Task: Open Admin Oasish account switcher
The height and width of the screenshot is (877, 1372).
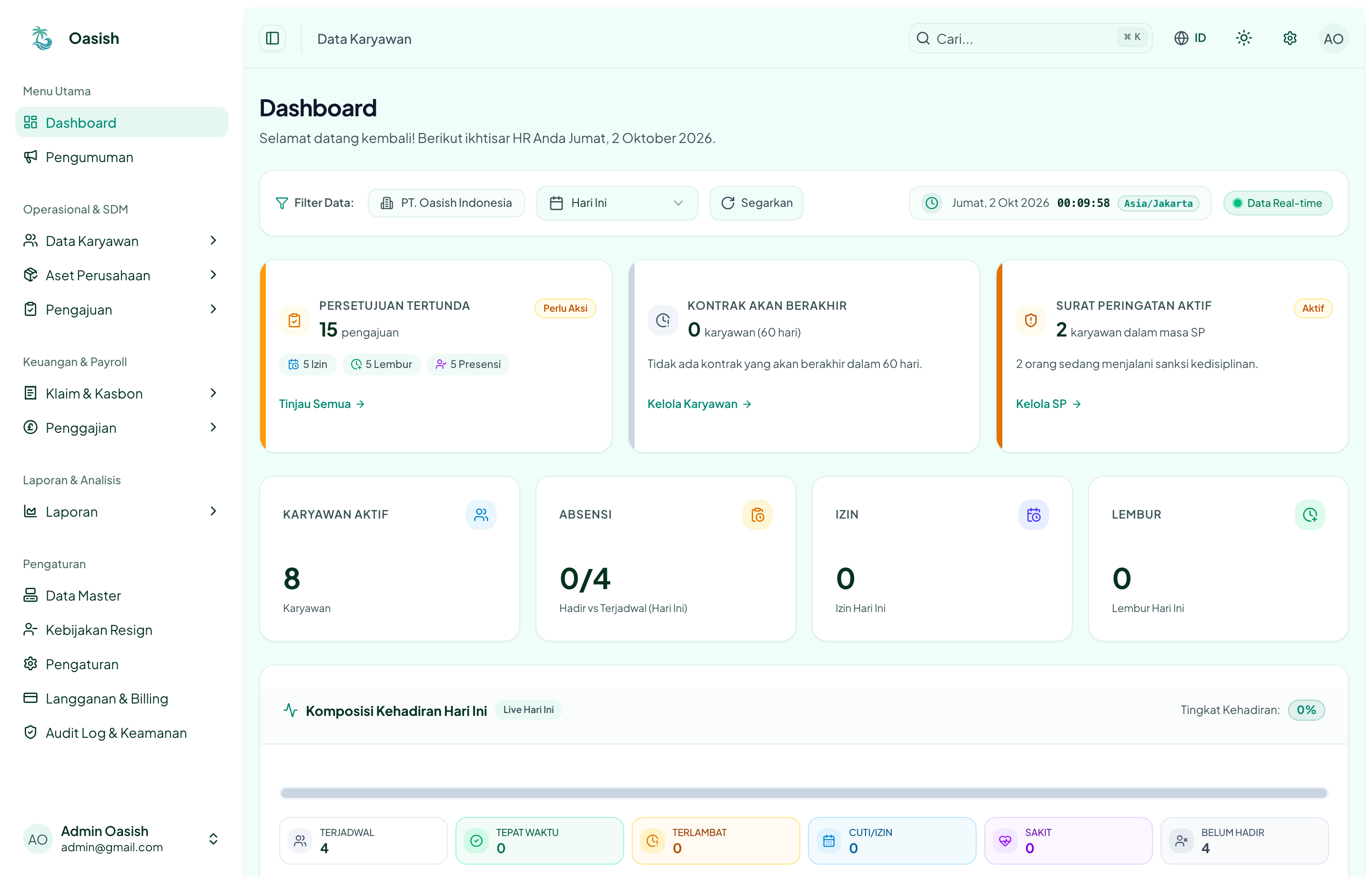Action: (x=122, y=839)
